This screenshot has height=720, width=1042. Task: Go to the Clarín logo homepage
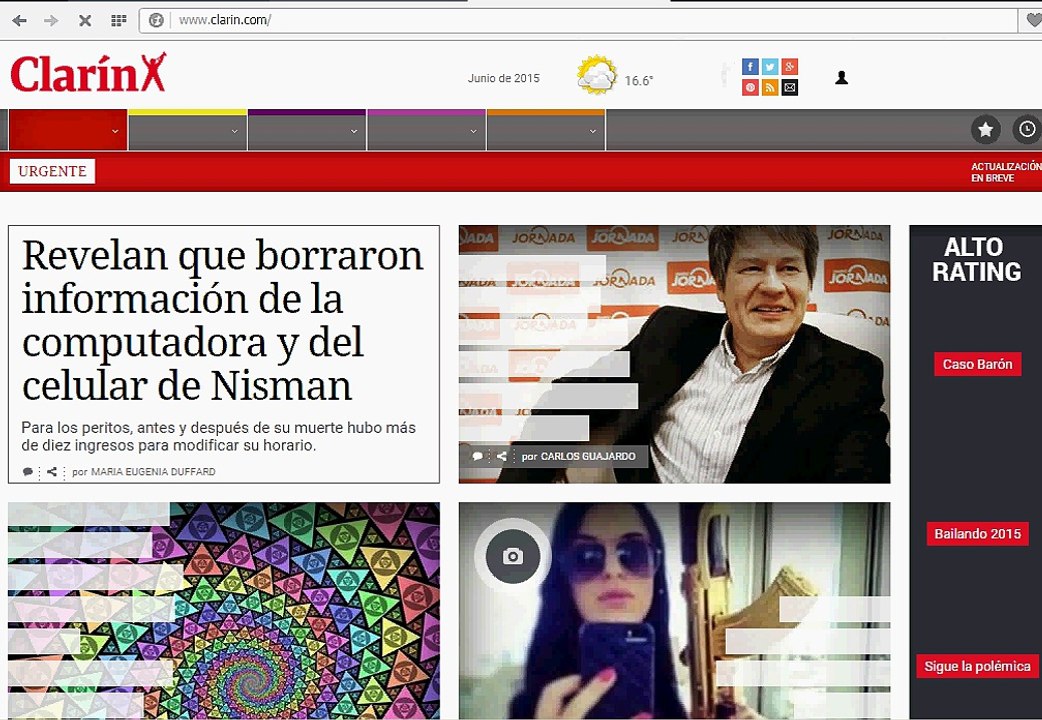click(88, 73)
